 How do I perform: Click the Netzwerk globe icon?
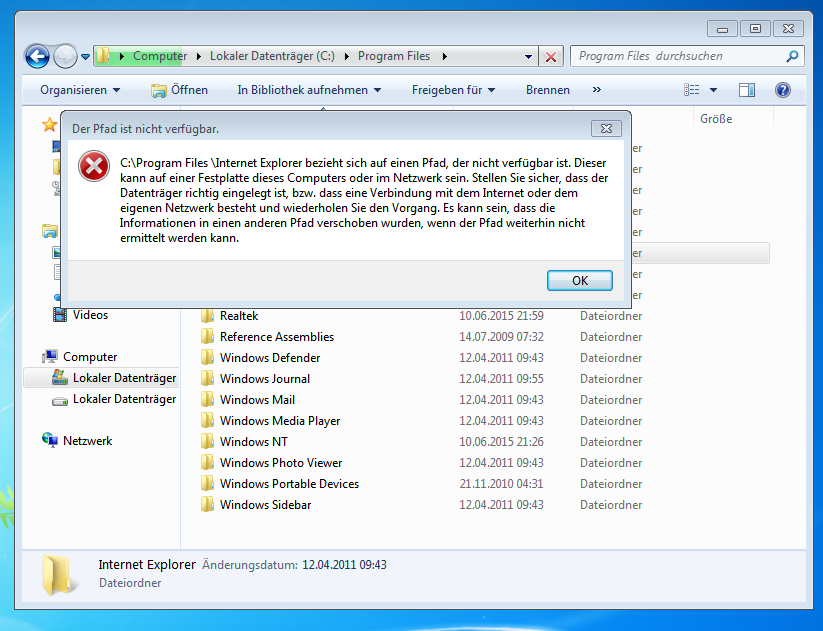pyautogui.click(x=50, y=440)
